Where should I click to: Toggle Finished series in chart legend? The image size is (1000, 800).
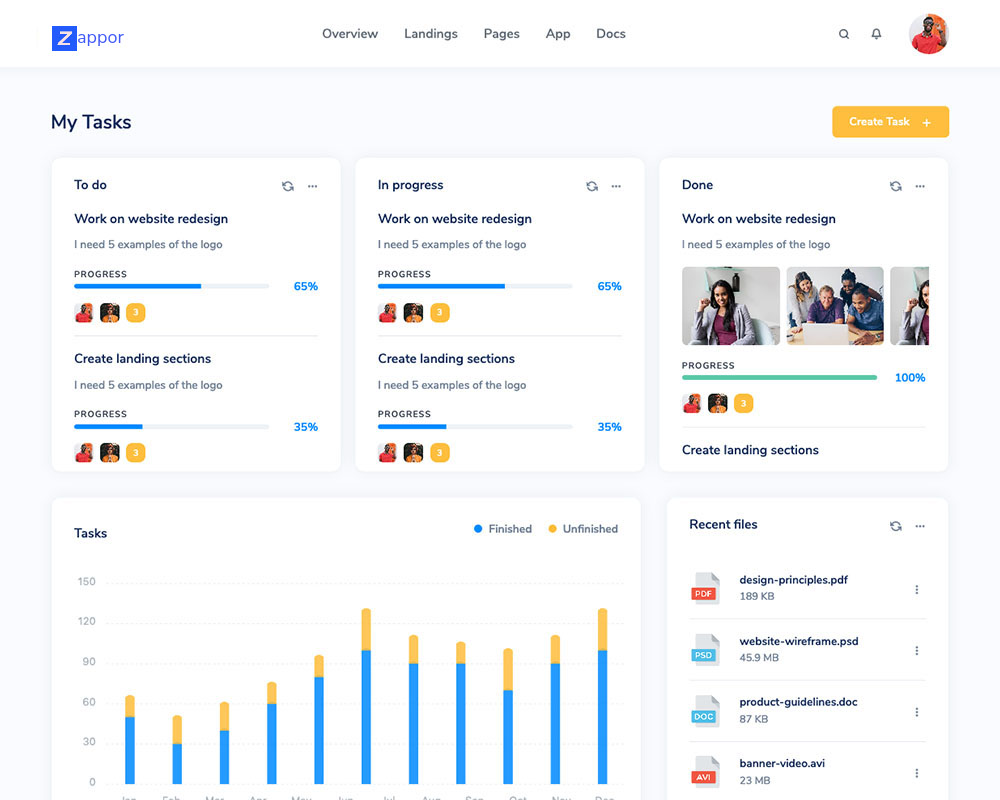coord(503,529)
